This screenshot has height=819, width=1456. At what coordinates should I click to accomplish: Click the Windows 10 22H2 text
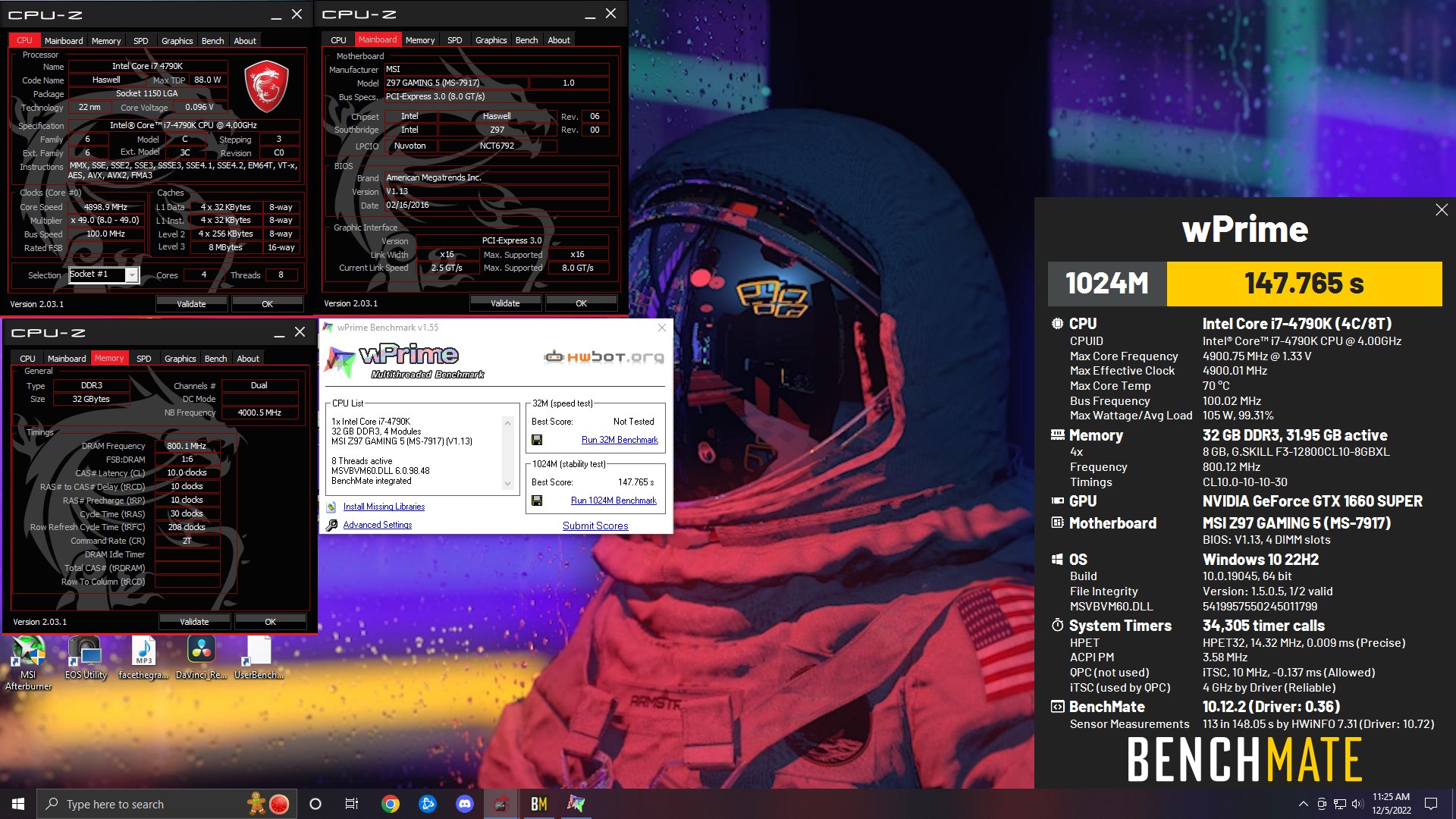click(1260, 560)
